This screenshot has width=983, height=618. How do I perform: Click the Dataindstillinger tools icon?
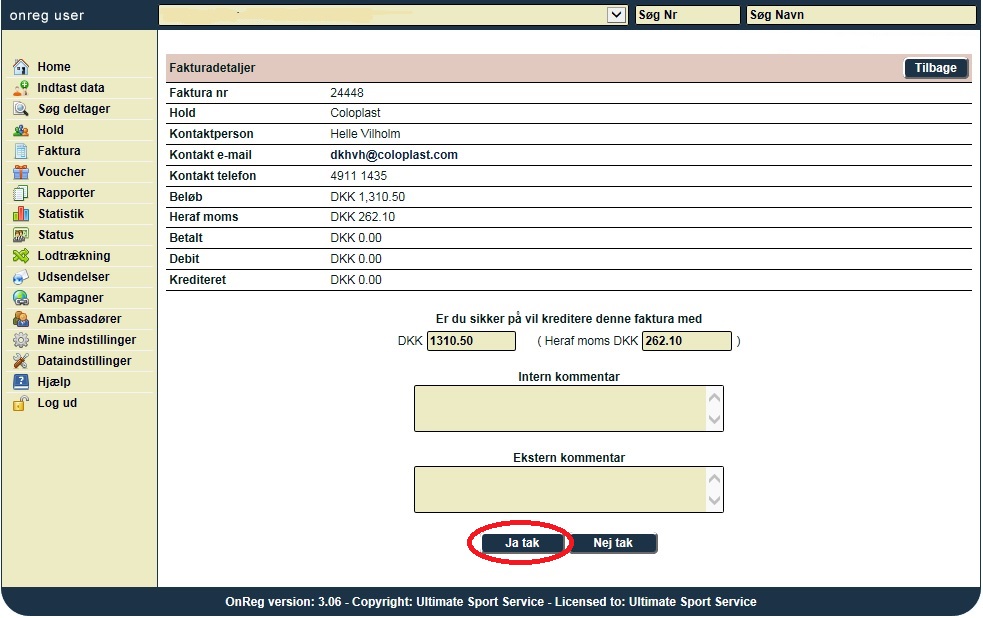click(21, 360)
